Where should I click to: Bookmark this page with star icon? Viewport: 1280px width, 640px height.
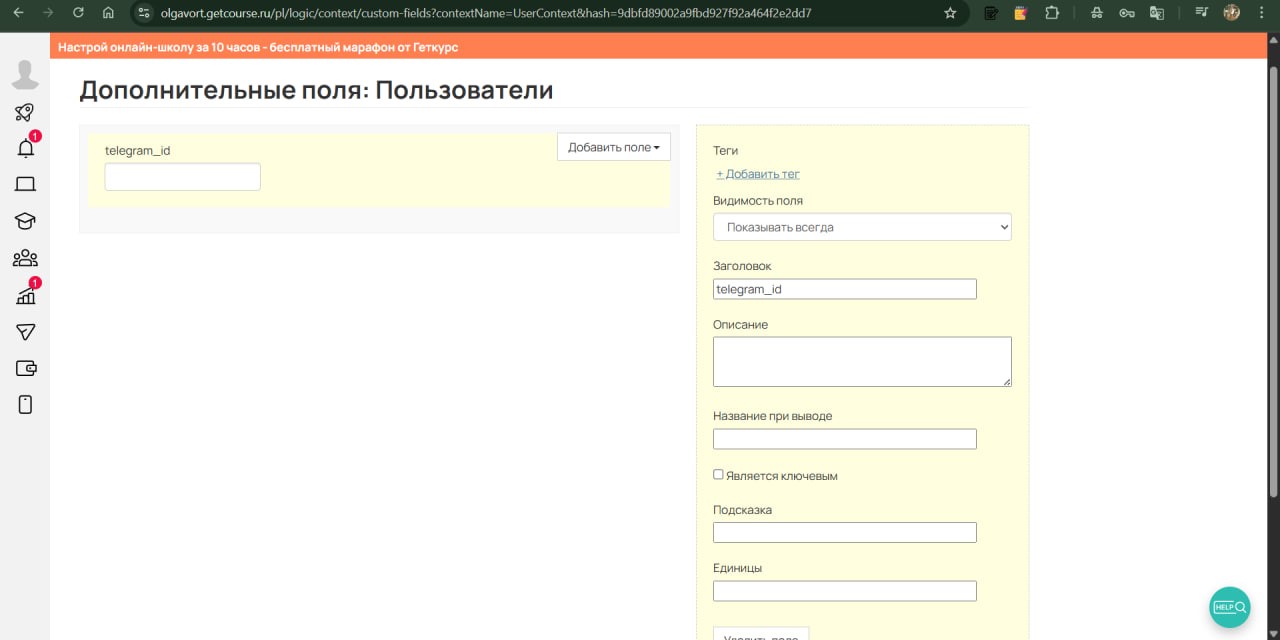pos(950,13)
